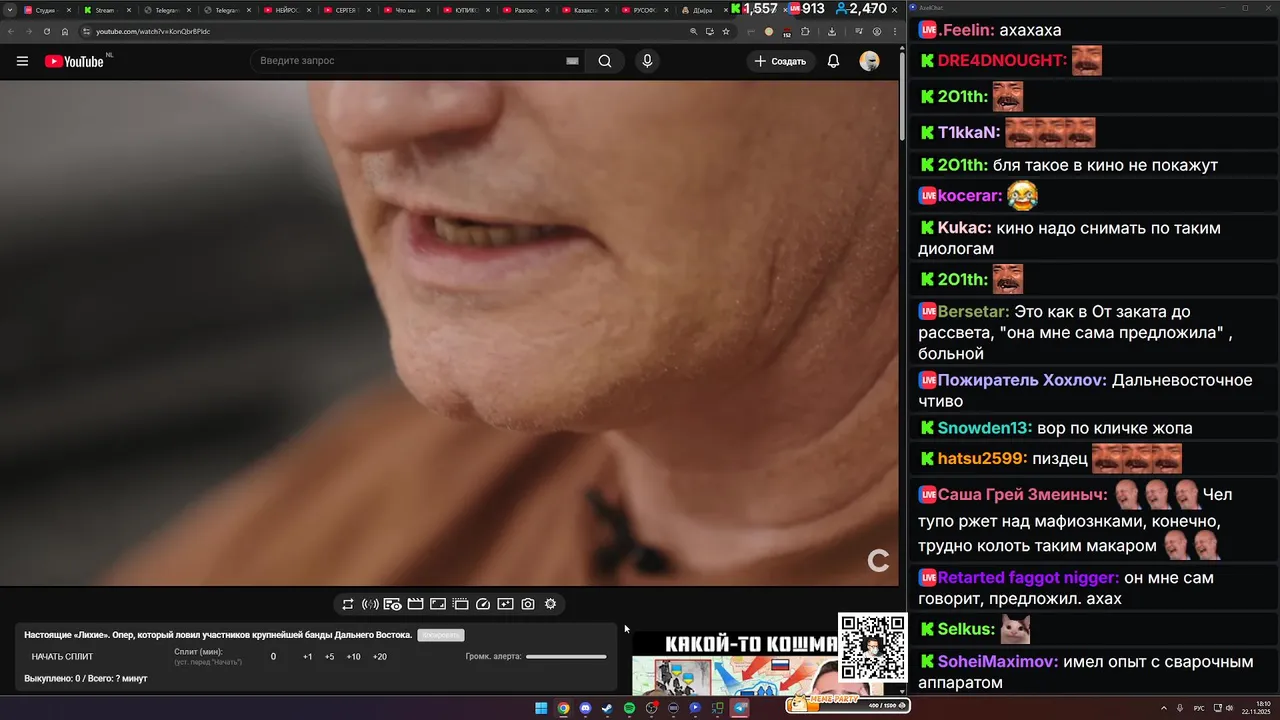
Task: Switch to the КУПИКО browser tab
Action: click(466, 10)
